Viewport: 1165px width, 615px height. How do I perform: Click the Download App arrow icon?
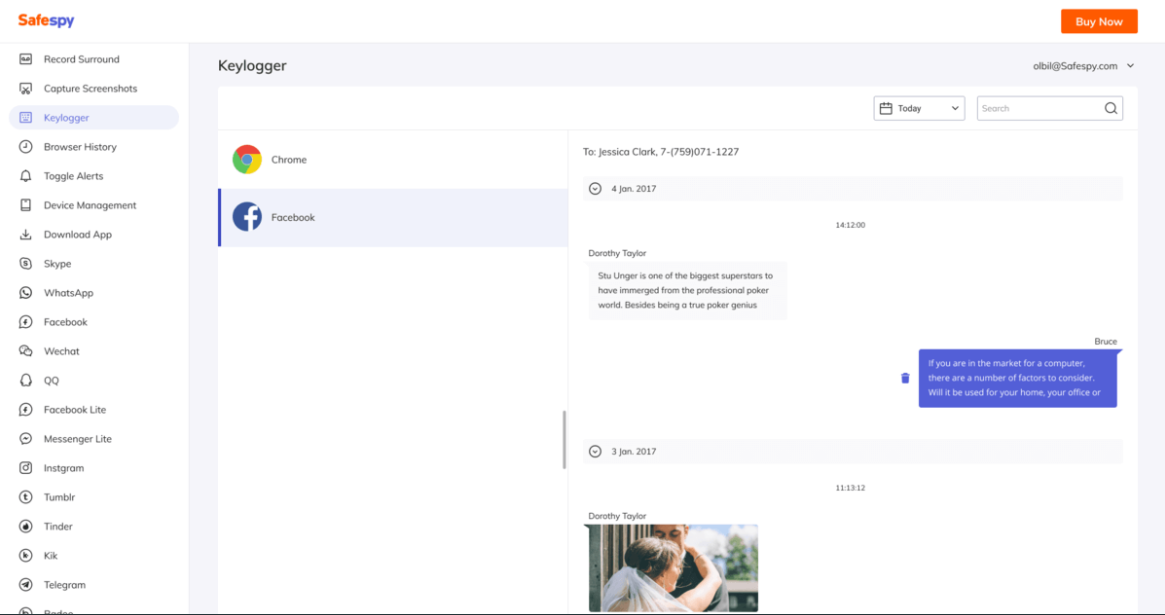point(25,234)
